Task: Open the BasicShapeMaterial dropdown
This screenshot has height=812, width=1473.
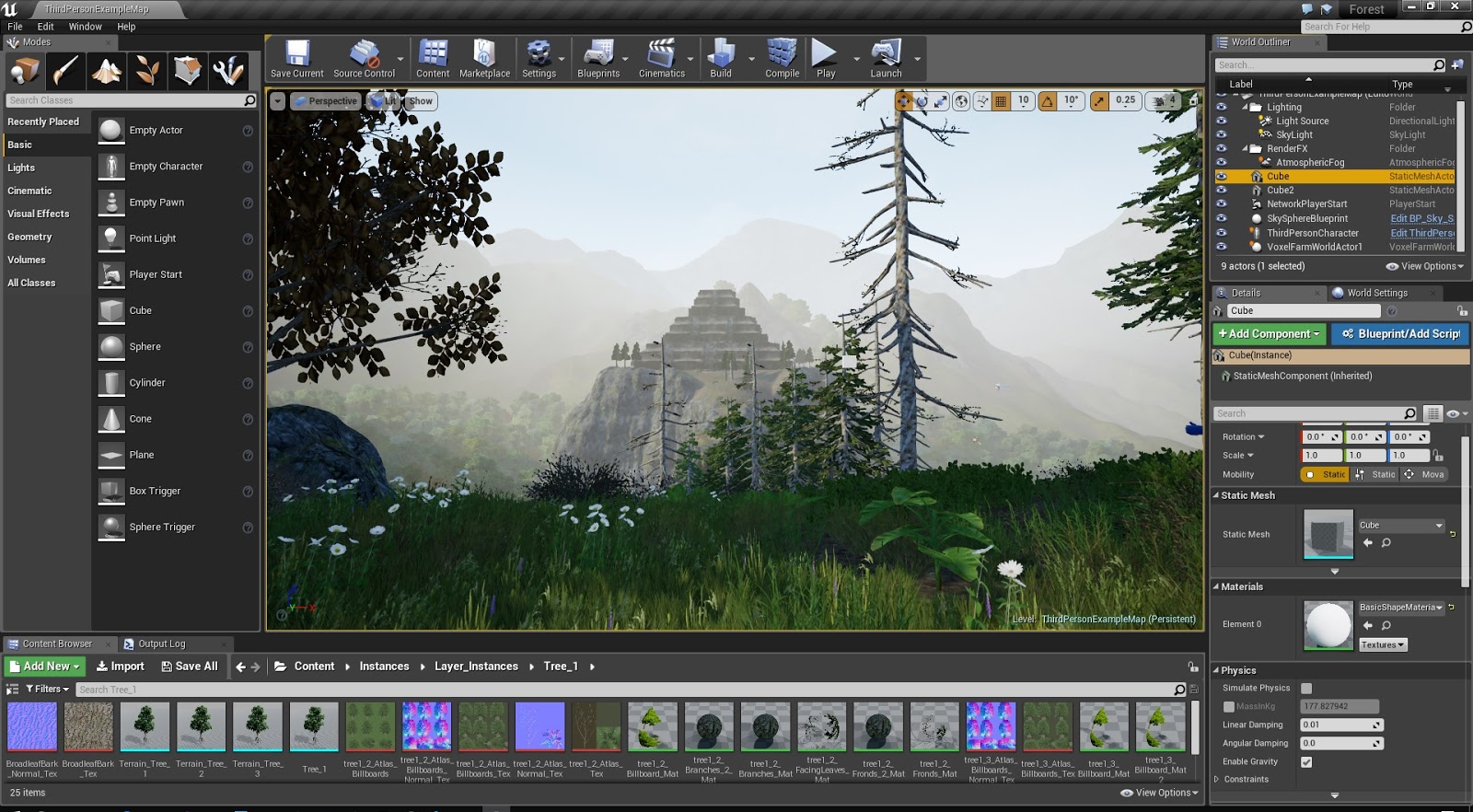Action: [x=1402, y=608]
